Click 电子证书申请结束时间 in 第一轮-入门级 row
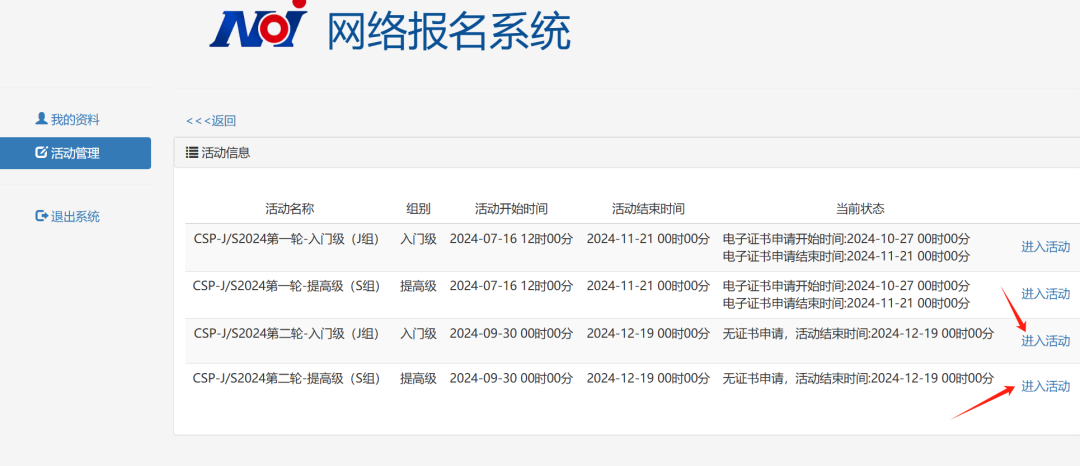 click(846, 256)
